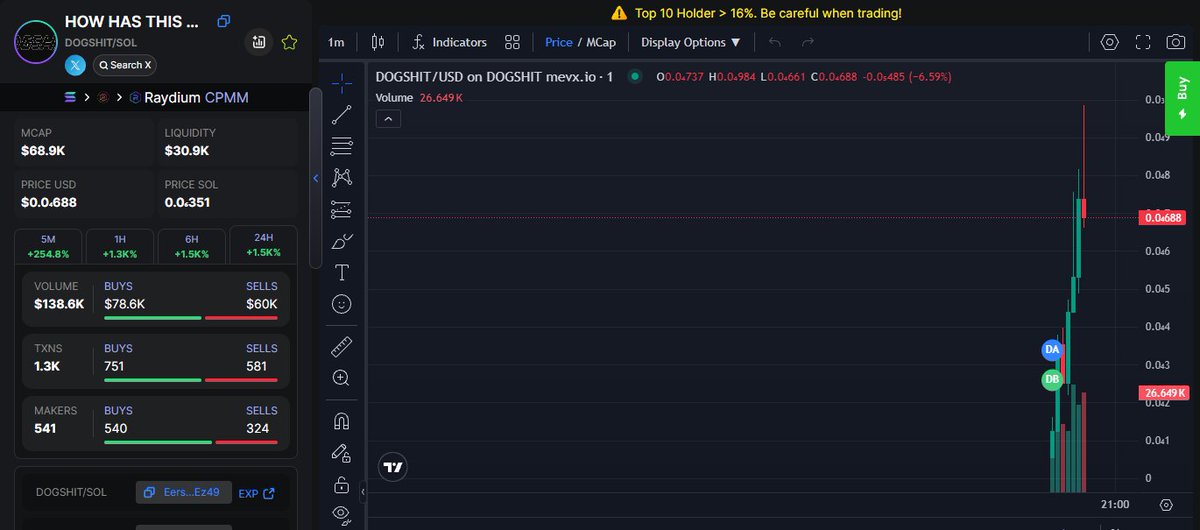Click the DA trade marker on chart
Screen dimensions: 1200x530
pos(1052,350)
